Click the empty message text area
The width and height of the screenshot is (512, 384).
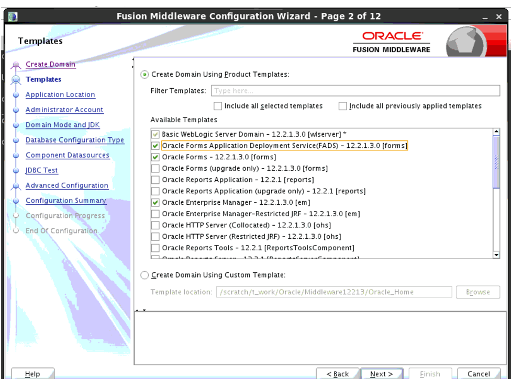320,338
